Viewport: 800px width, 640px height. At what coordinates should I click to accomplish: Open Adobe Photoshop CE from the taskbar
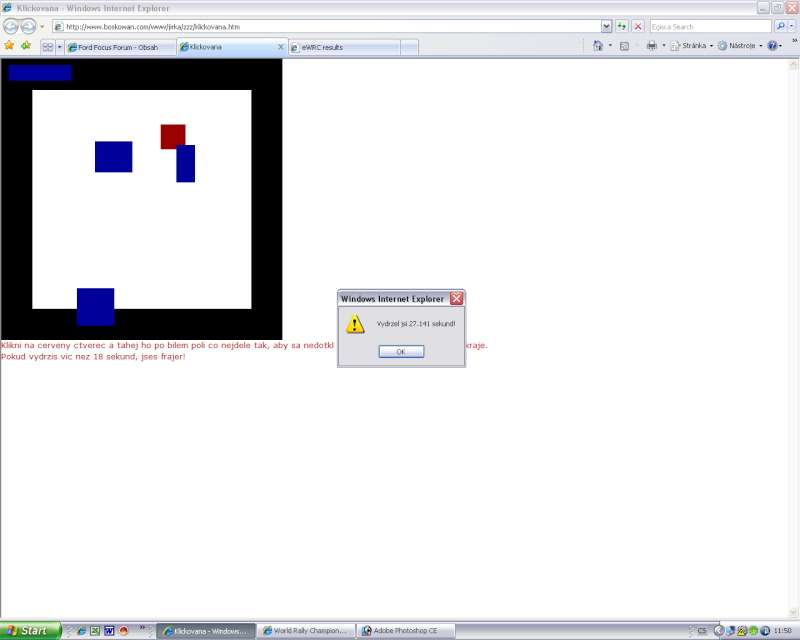pyautogui.click(x=405, y=631)
